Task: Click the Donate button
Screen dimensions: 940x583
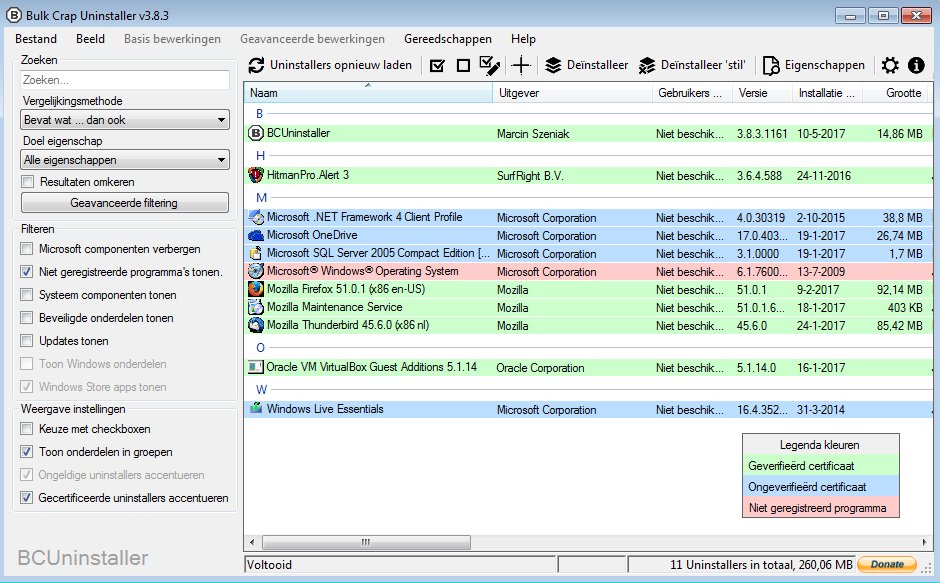Action: [887, 565]
